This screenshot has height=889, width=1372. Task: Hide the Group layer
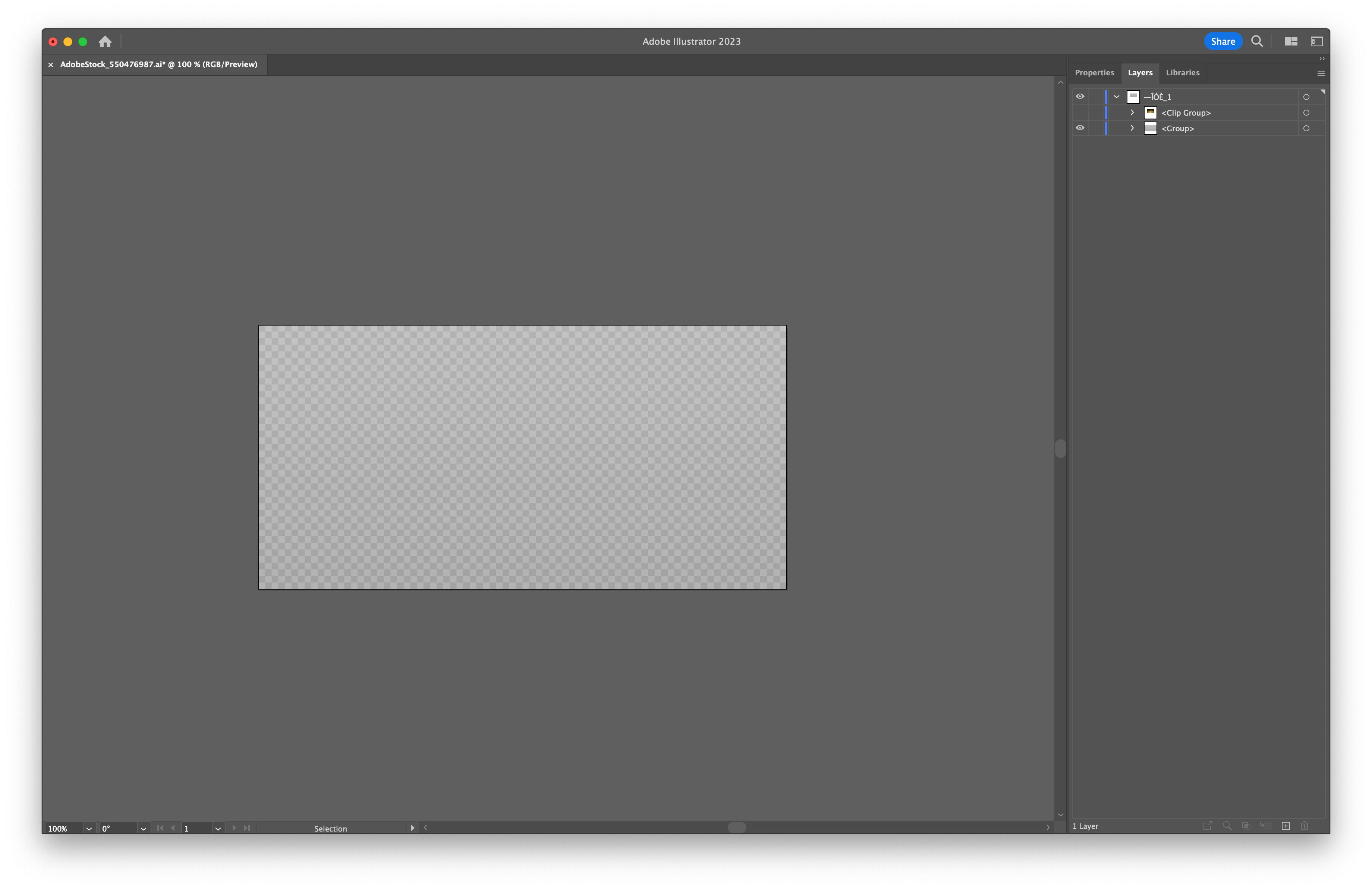pos(1080,128)
